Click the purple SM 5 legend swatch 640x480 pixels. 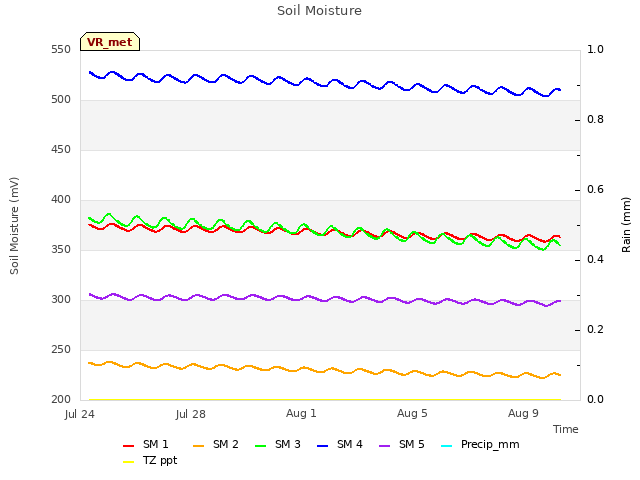click(384, 446)
